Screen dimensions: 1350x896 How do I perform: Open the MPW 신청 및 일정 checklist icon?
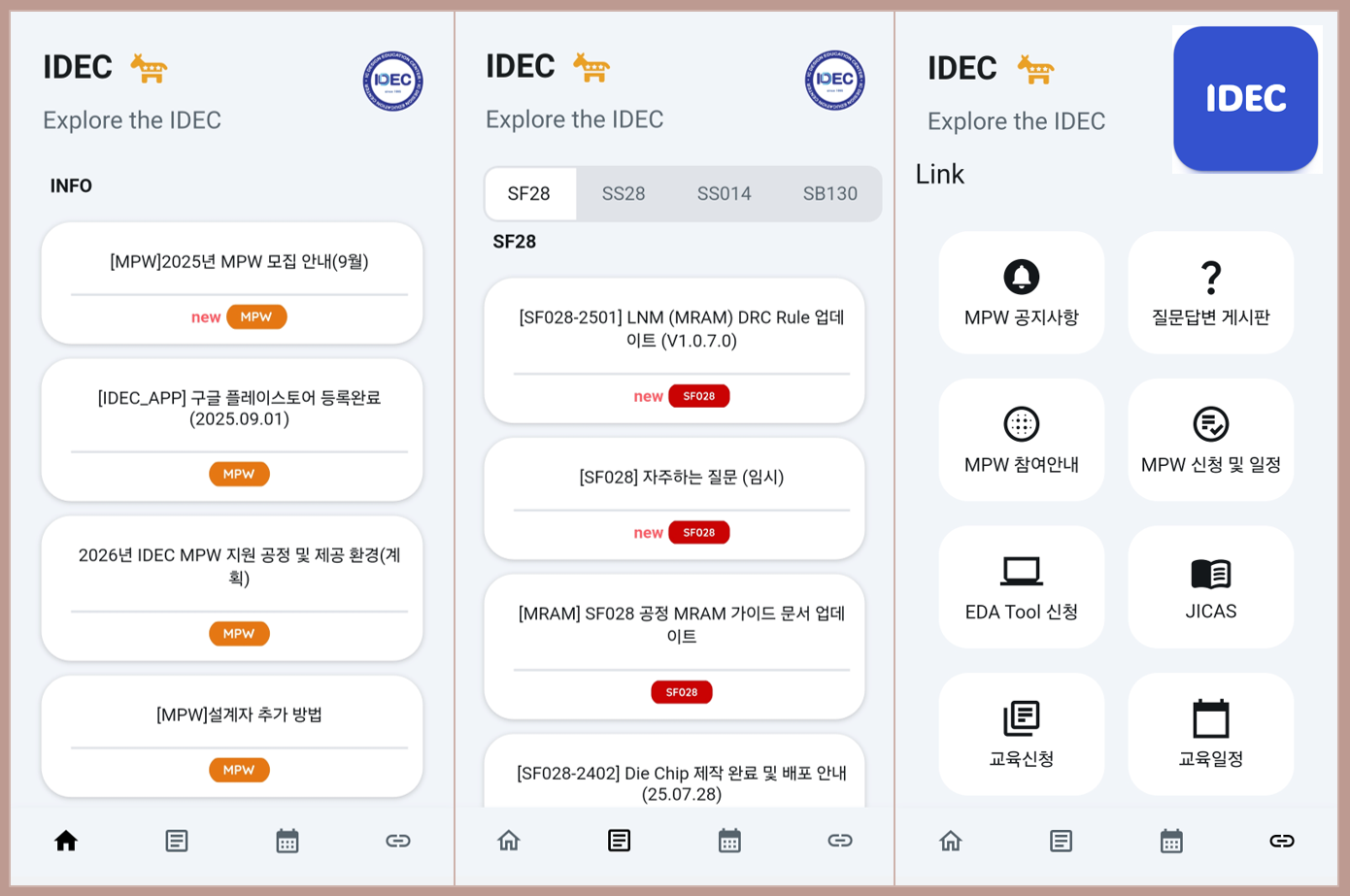point(1210,424)
